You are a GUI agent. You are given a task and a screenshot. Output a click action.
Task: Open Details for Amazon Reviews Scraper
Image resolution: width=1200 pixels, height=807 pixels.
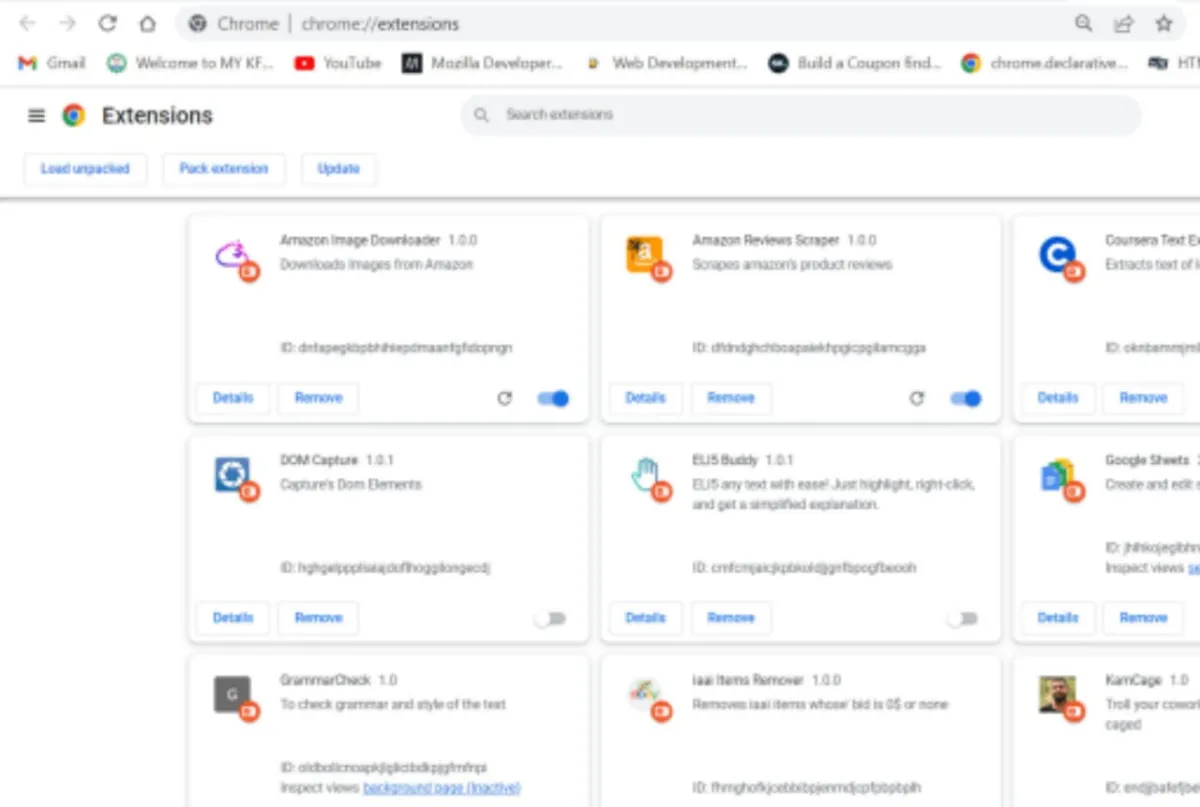click(645, 398)
